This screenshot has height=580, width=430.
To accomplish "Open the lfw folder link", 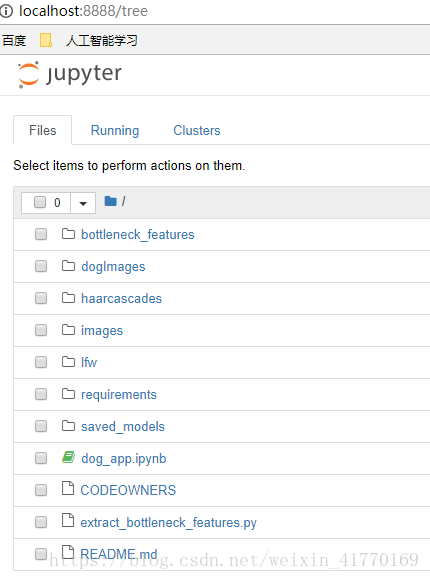I will coord(89,362).
